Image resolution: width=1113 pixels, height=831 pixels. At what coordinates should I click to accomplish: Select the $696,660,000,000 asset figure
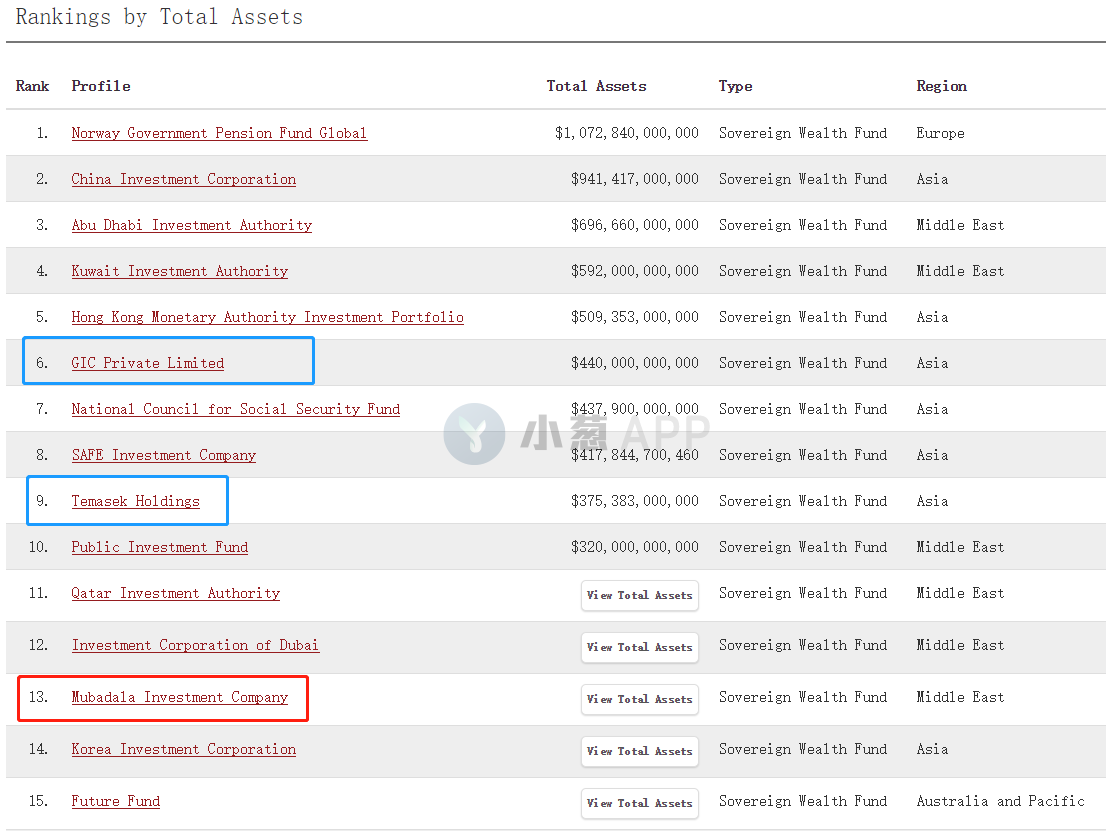[x=635, y=226]
